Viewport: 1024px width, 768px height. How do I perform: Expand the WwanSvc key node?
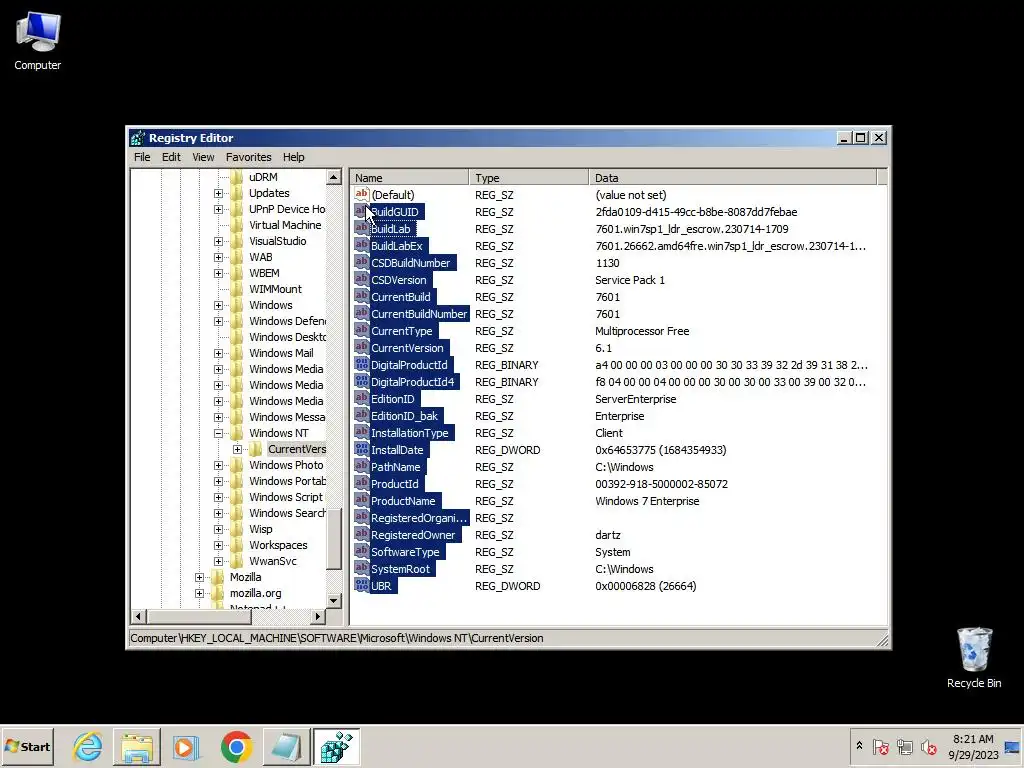click(218, 562)
